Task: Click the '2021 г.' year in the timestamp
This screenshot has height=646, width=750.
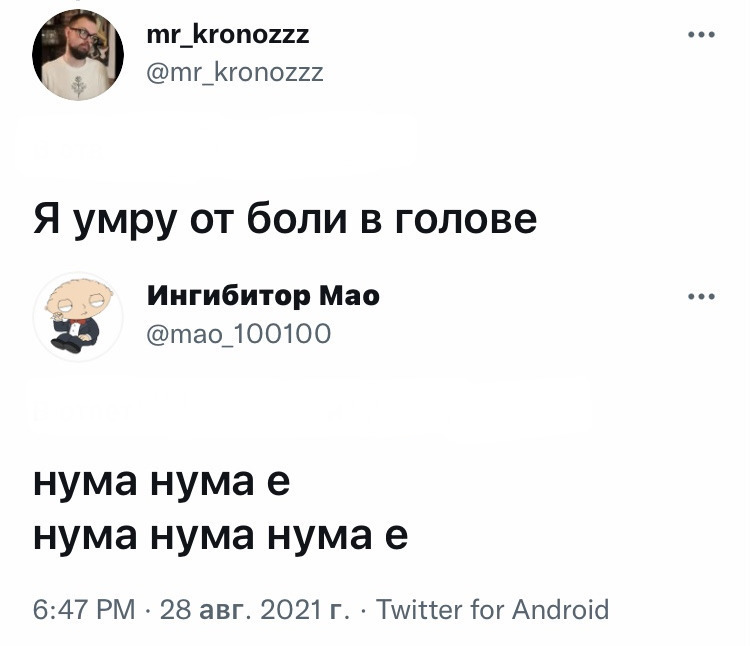Action: click(x=304, y=610)
